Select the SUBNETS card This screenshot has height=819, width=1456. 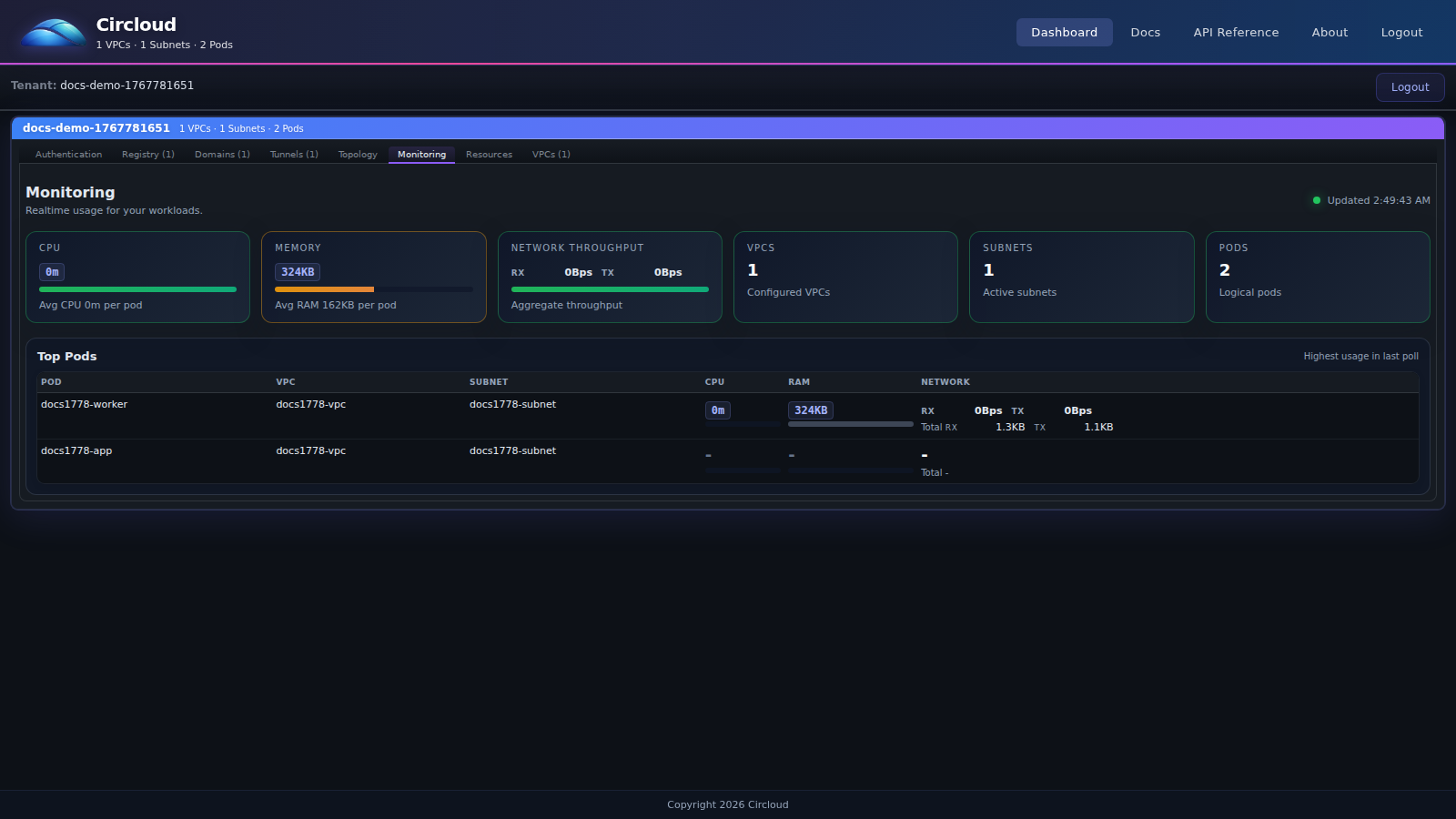(x=1081, y=277)
